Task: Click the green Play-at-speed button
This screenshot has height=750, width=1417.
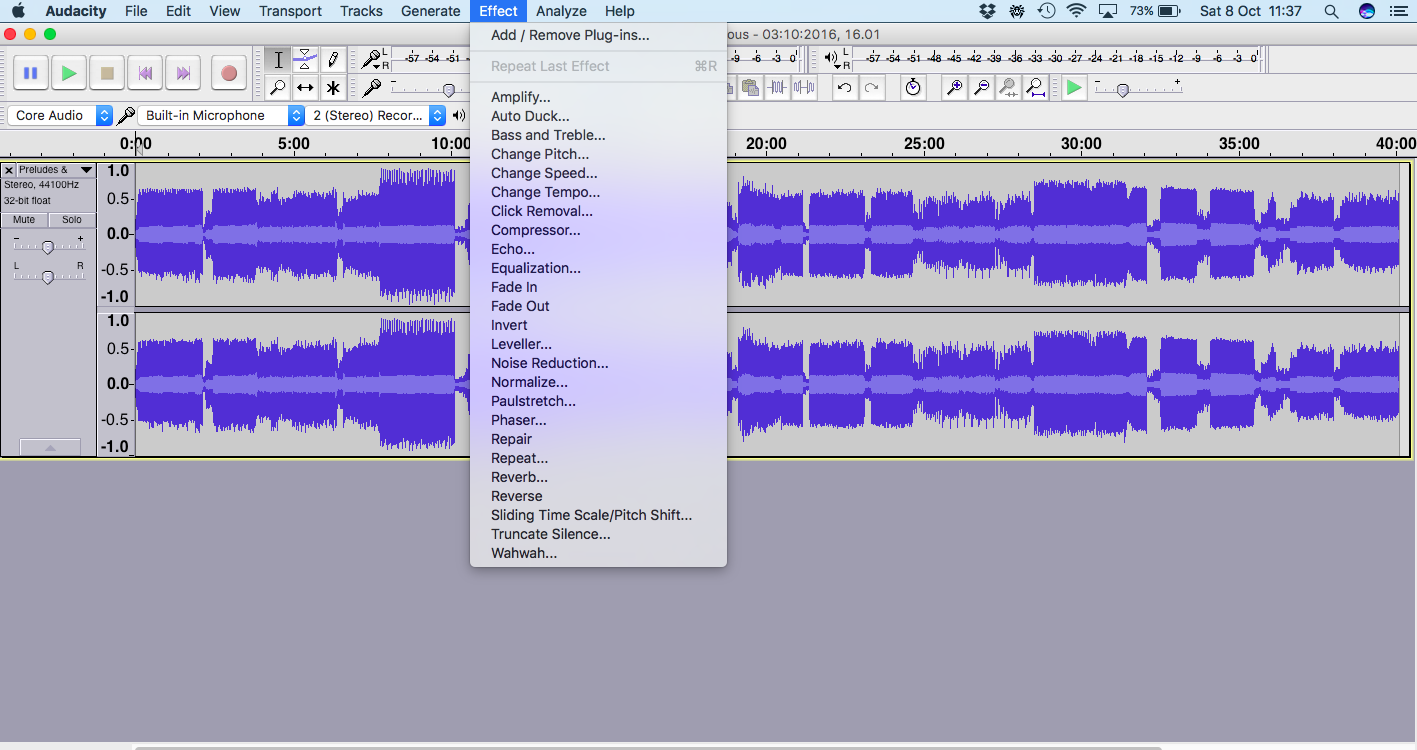Action: point(1074,88)
